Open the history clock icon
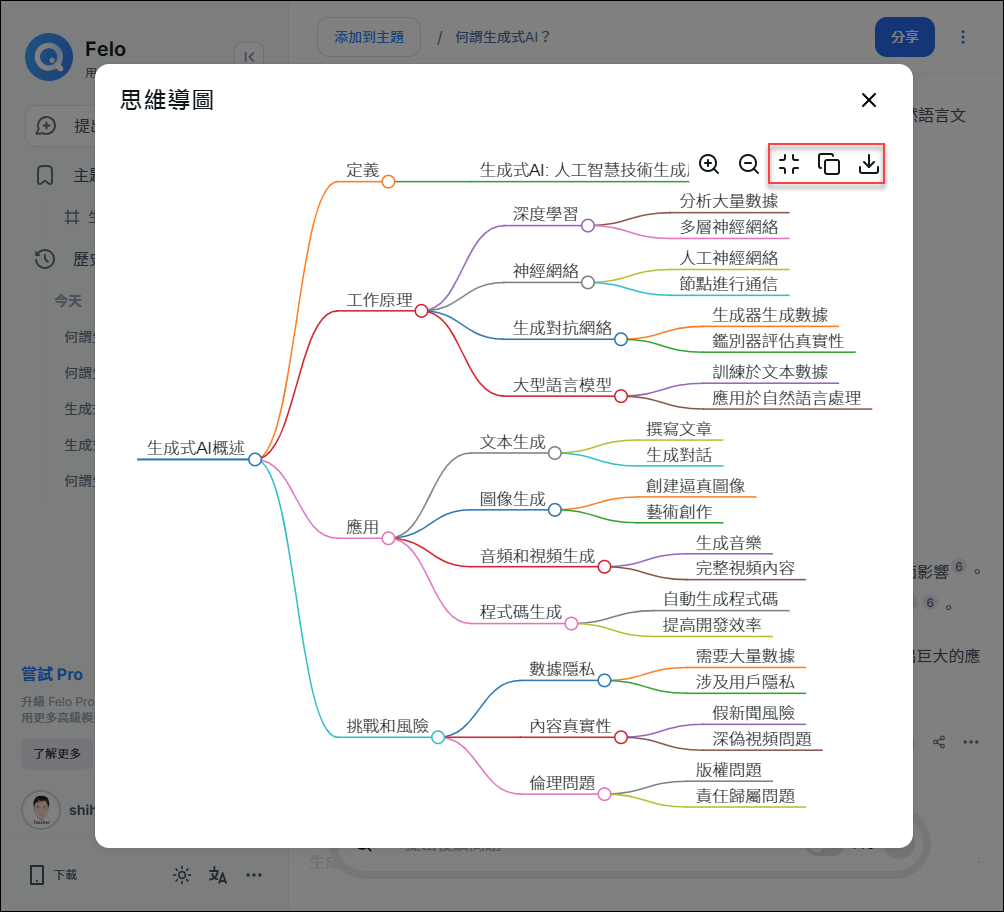 pos(45,259)
